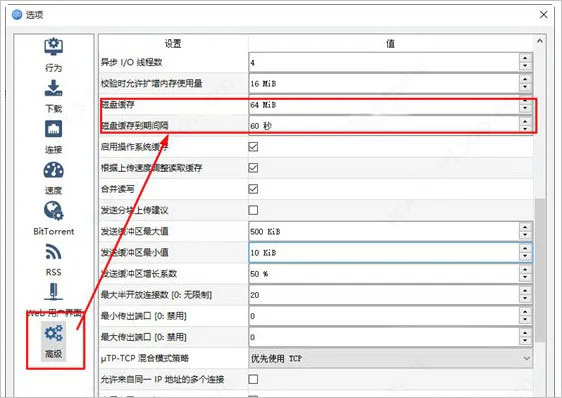Screen dimensions: 562x398
Task: Open the μTP-TCP 混合模式策略 dropdown
Action: click(x=390, y=358)
